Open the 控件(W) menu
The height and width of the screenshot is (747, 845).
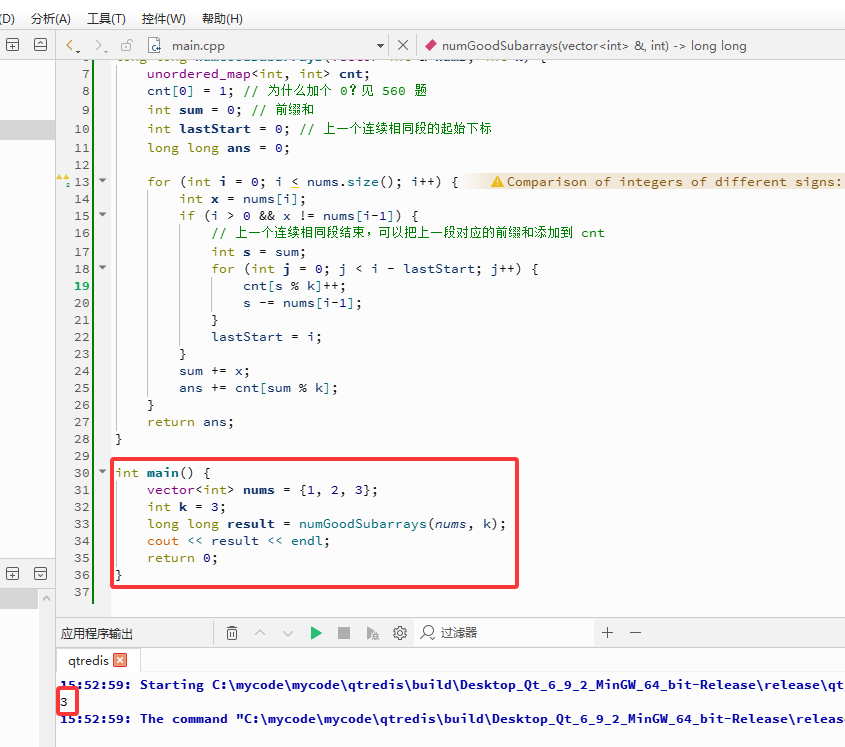click(163, 19)
